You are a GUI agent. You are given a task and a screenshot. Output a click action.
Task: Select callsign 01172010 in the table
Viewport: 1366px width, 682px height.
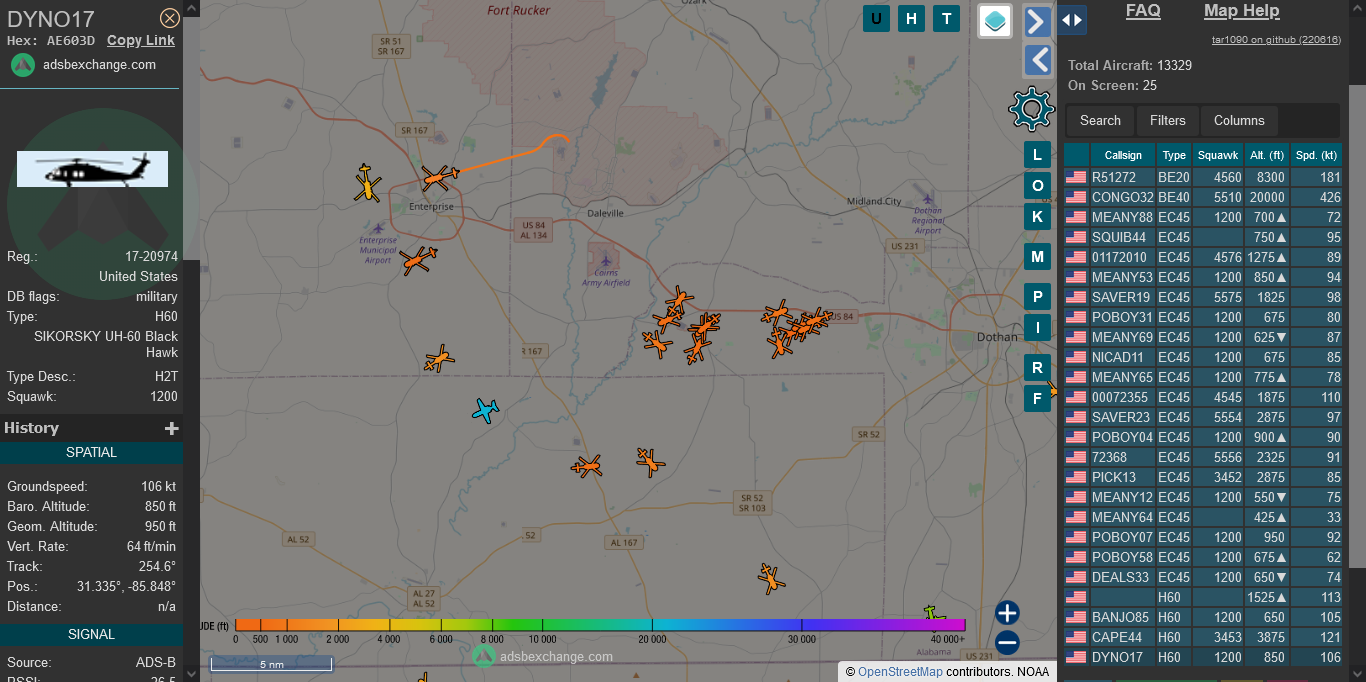pyautogui.click(x=1119, y=257)
